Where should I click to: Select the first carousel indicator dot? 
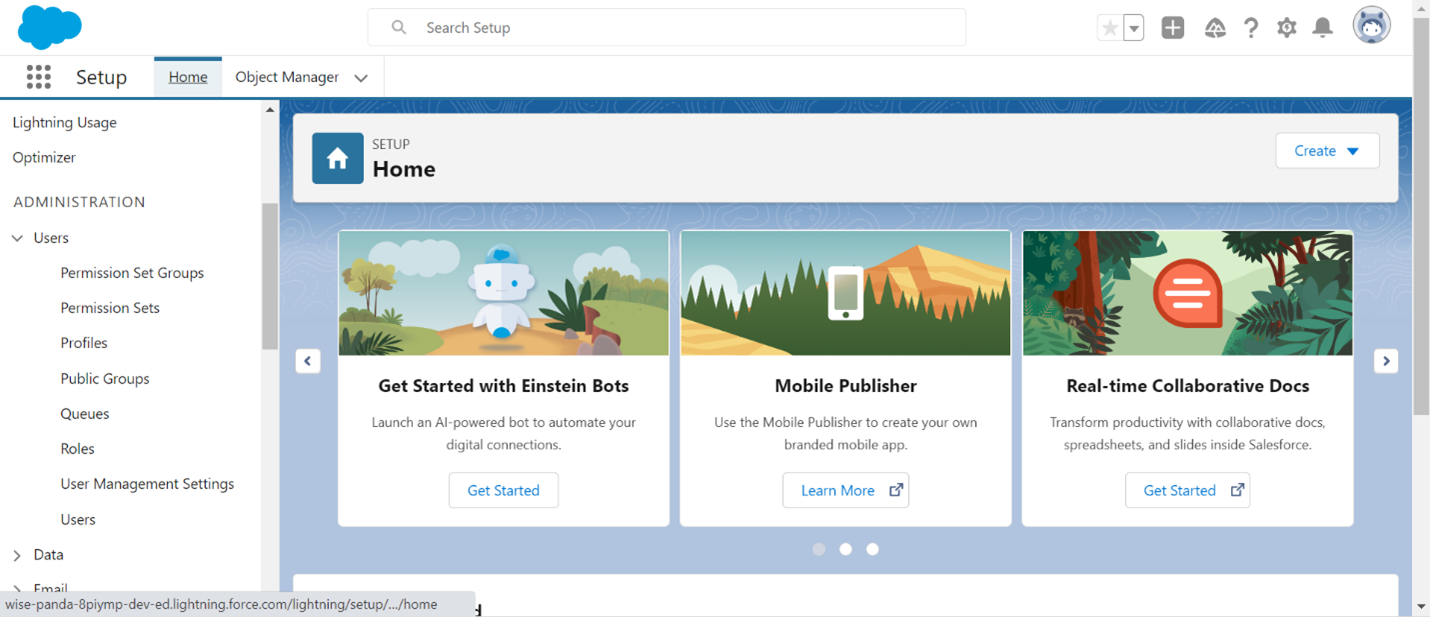tap(819, 549)
